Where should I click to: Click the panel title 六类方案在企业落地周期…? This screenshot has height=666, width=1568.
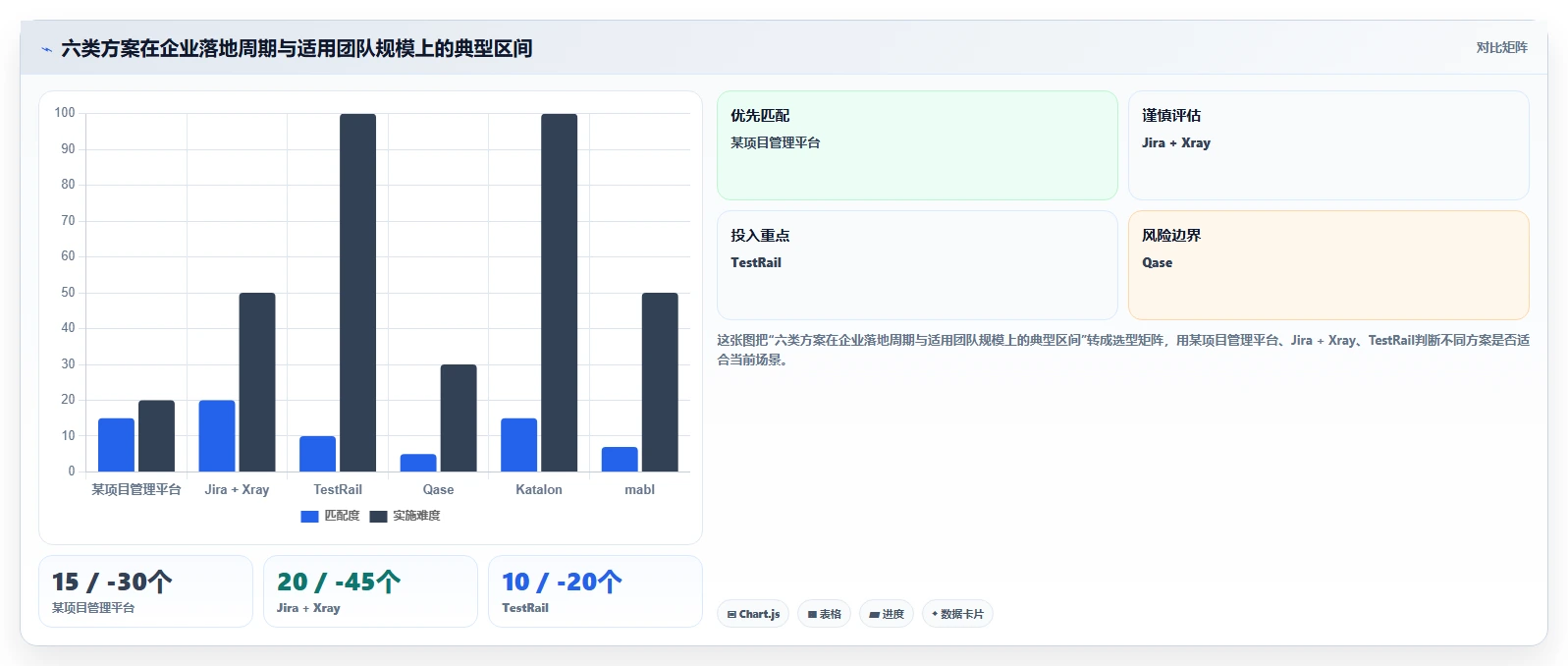pyautogui.click(x=297, y=48)
